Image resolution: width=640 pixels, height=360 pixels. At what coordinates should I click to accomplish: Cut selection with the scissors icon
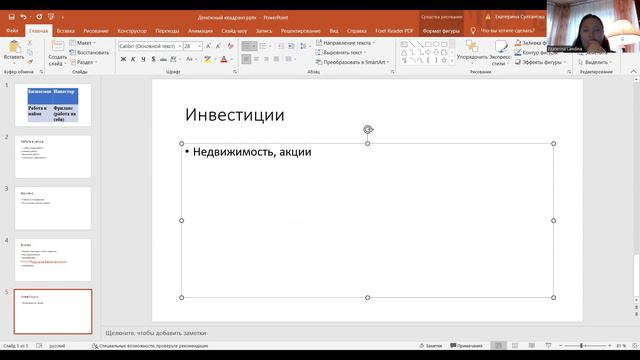(x=30, y=42)
